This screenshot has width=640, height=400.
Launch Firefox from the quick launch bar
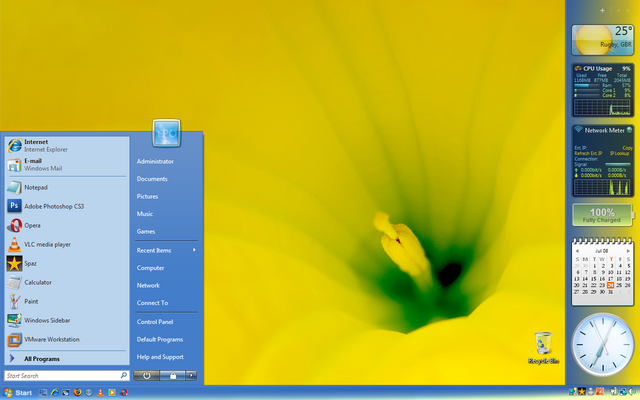[78, 392]
